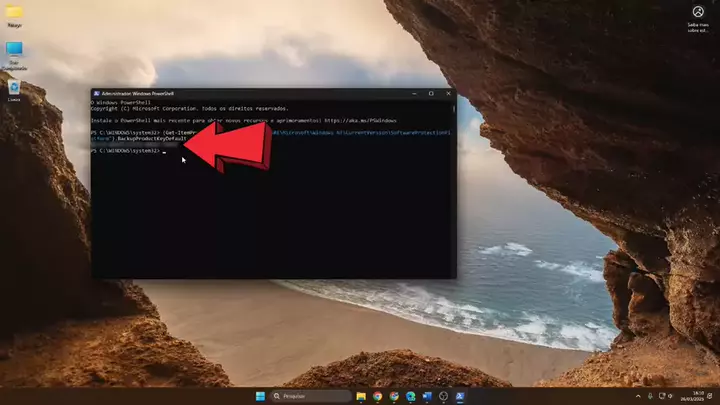Open the Lixeira recycle bin icon

[x=14, y=88]
